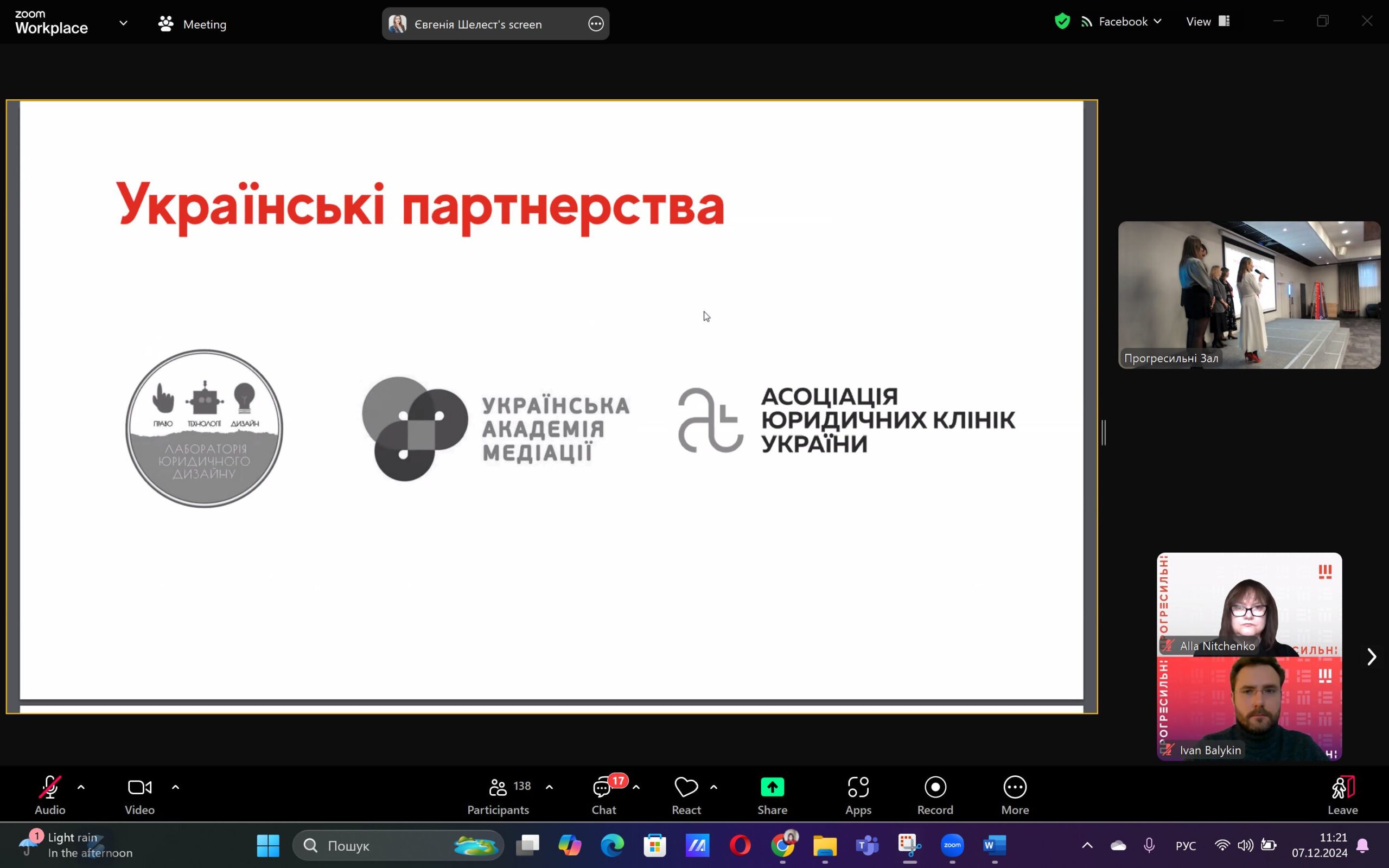Open the View layout menu

(x=1208, y=22)
